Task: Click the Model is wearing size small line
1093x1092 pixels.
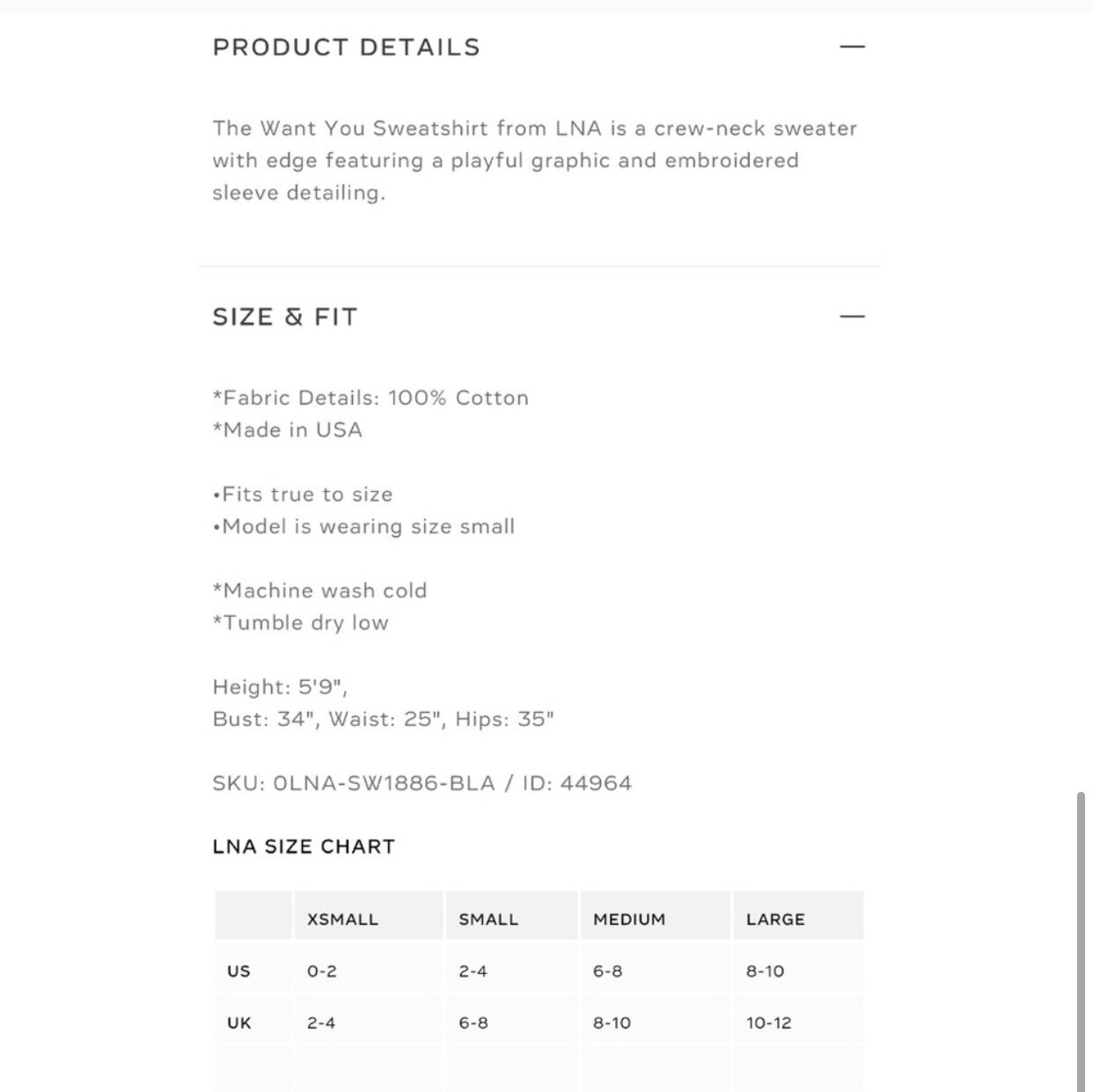Action: point(363,526)
